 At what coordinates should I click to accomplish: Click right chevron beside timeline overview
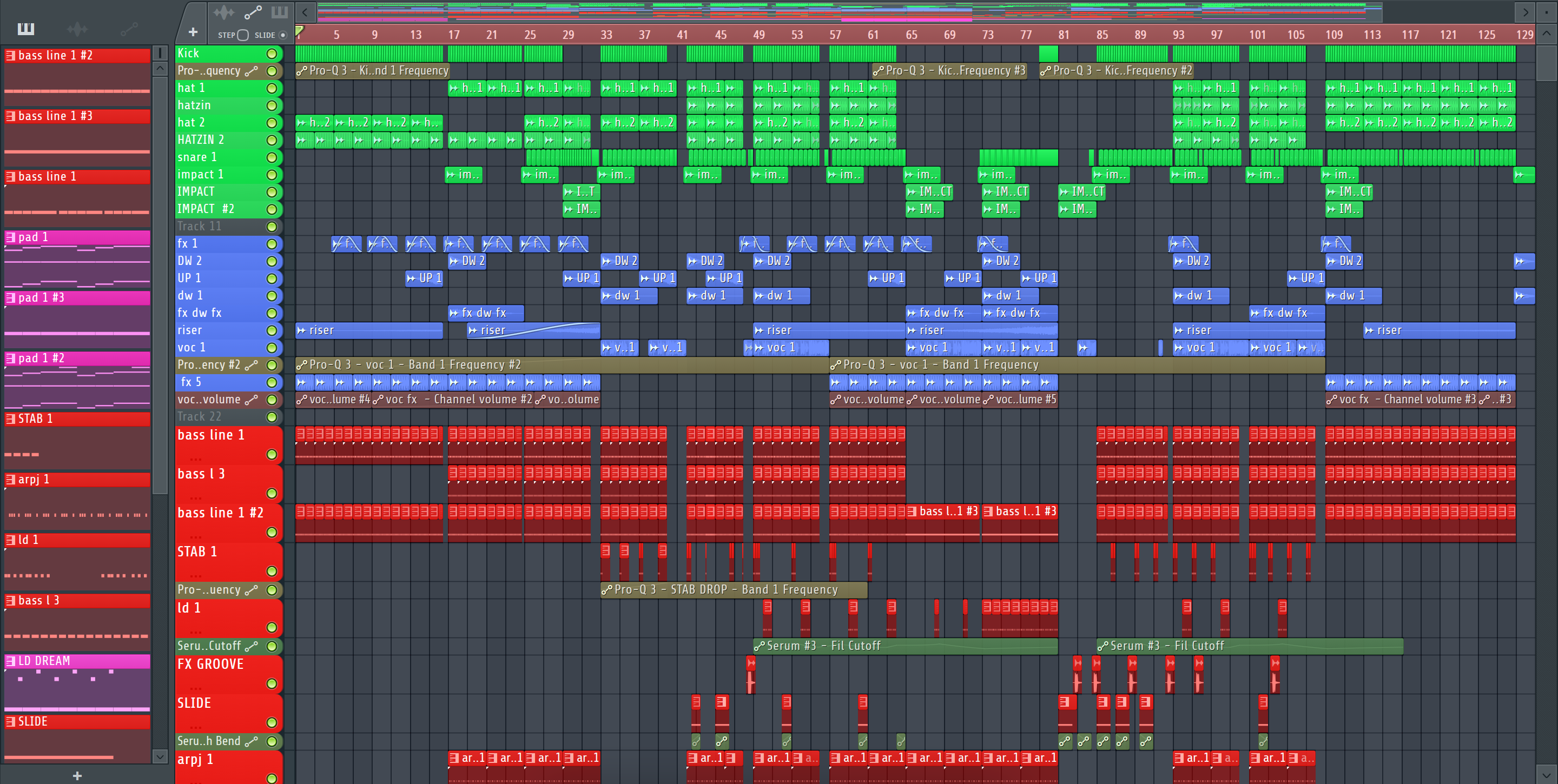pyautogui.click(x=1526, y=12)
